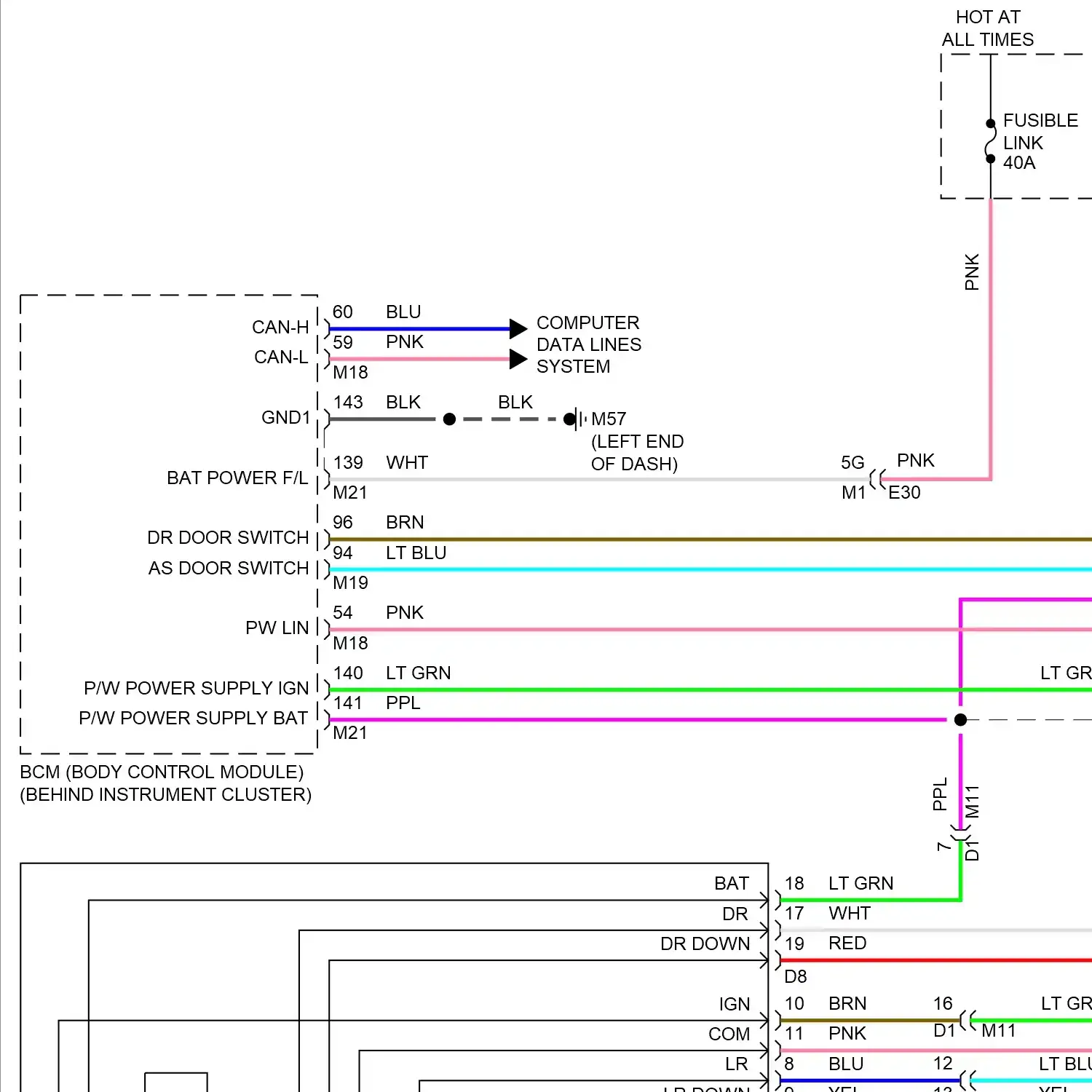Click the 'M57' ground label
The image size is (1092, 1092).
[609, 419]
